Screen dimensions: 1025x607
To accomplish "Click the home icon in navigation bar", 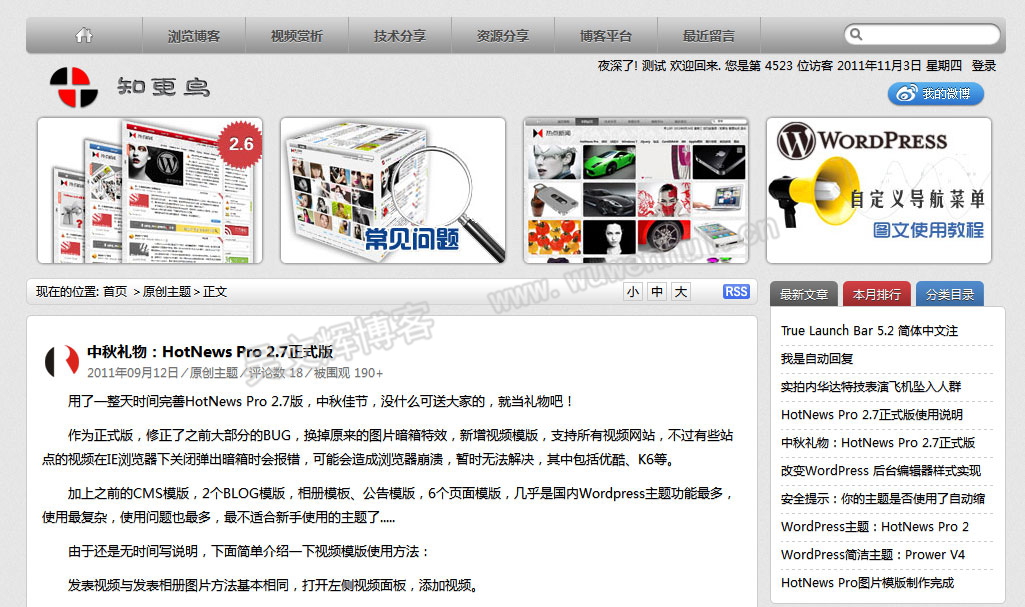I will 84,35.
